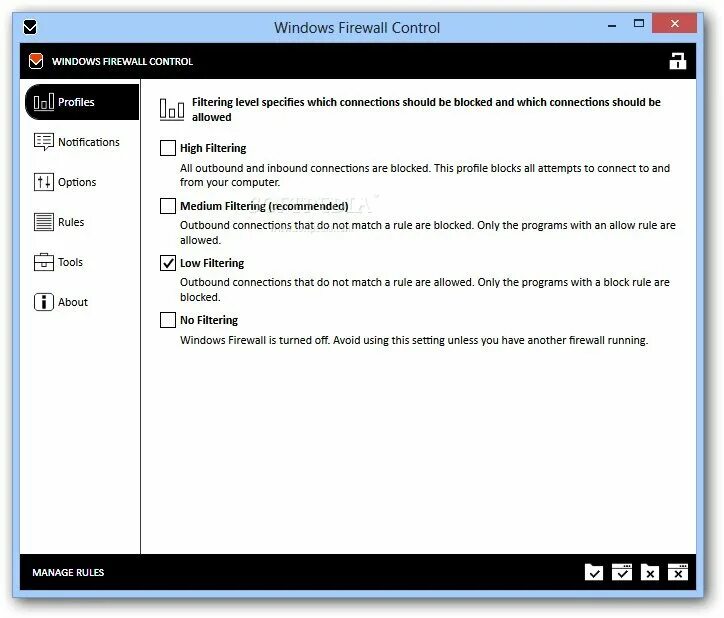Click the orange shield logo icon

pyautogui.click(x=36, y=61)
